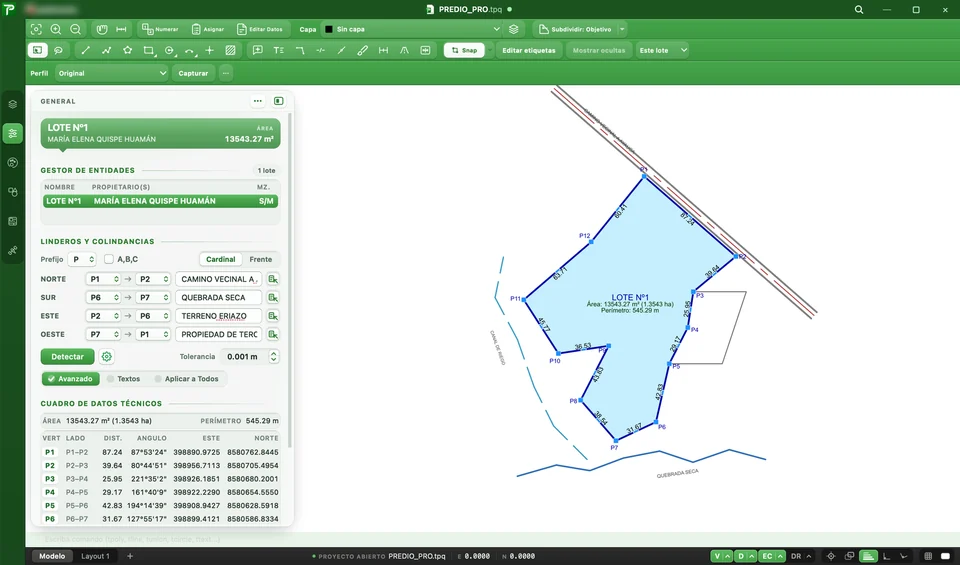Viewport: 960px width, 565px height.
Task: Click the Asignar button
Action: (208, 29)
